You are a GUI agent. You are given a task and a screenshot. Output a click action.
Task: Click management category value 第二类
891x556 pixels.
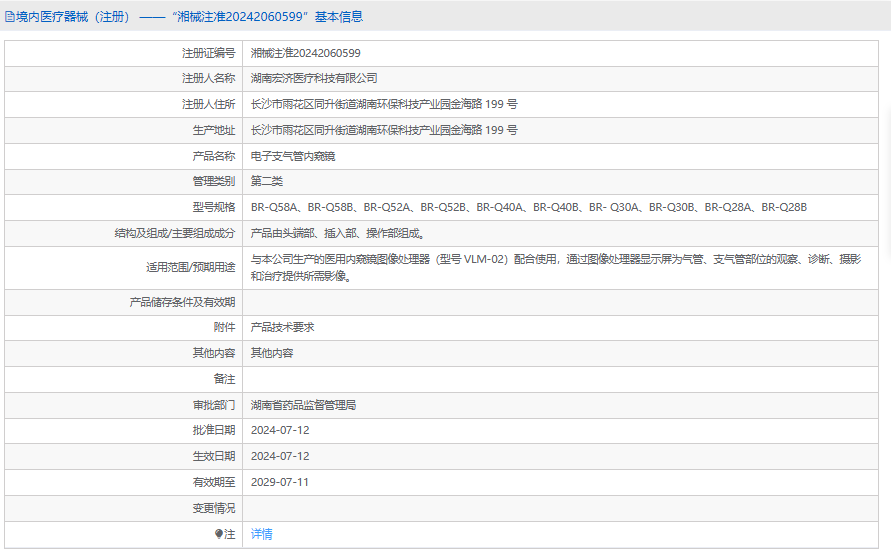pyautogui.click(x=267, y=181)
